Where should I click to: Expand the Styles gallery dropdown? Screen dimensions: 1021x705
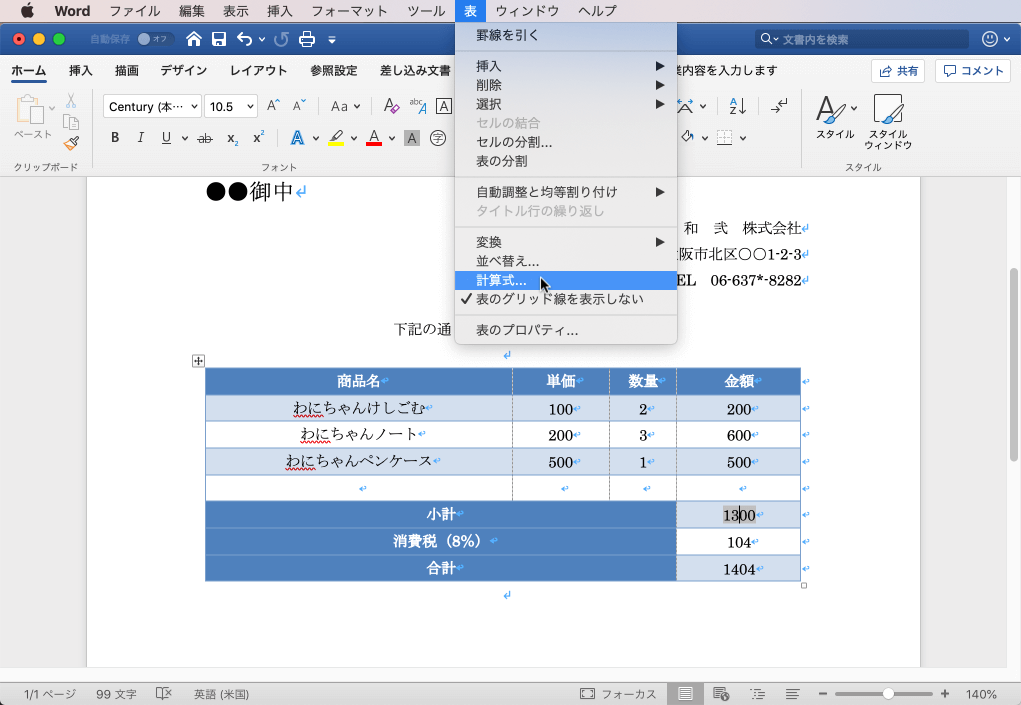tap(854, 108)
